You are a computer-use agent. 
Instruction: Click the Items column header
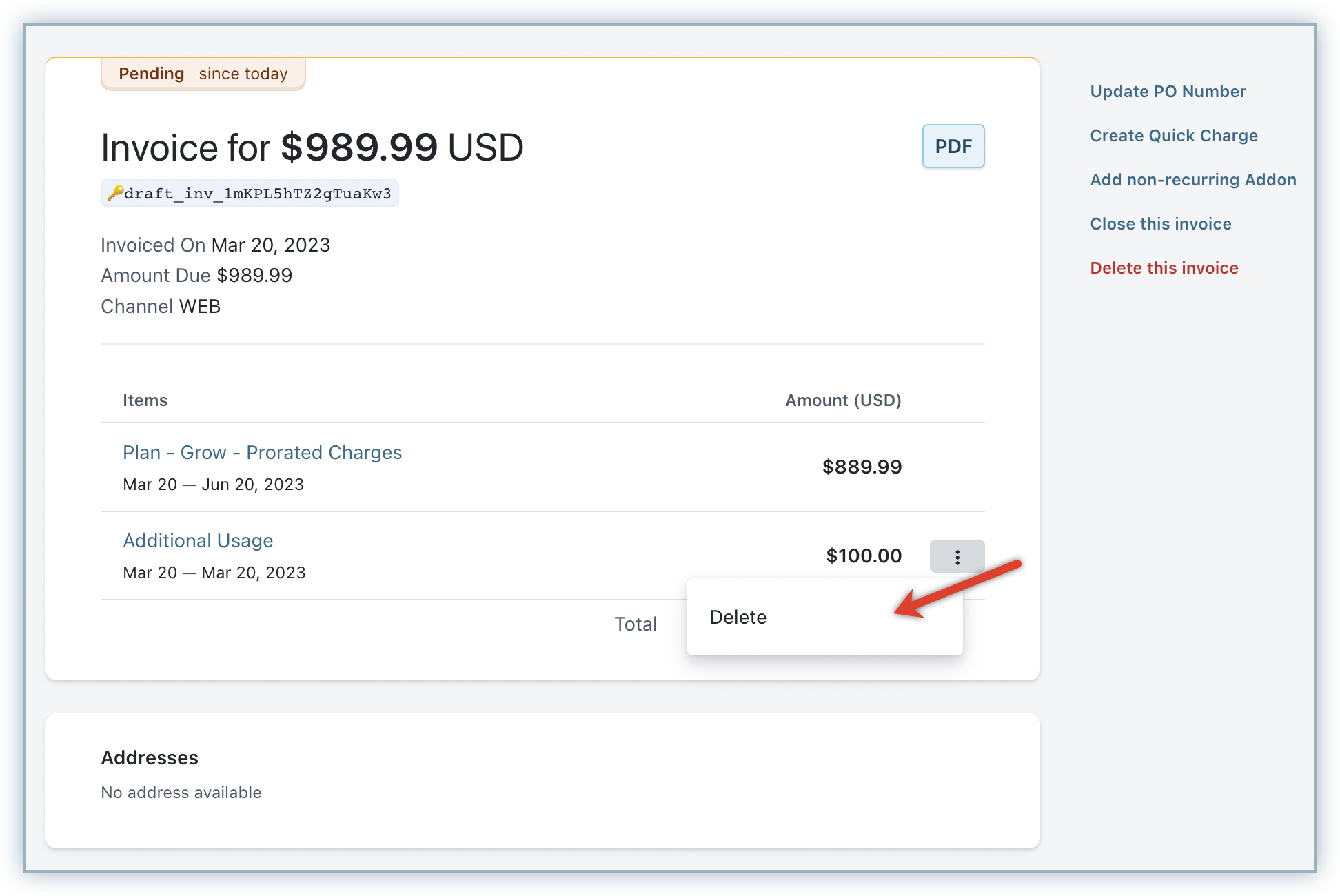coord(145,400)
